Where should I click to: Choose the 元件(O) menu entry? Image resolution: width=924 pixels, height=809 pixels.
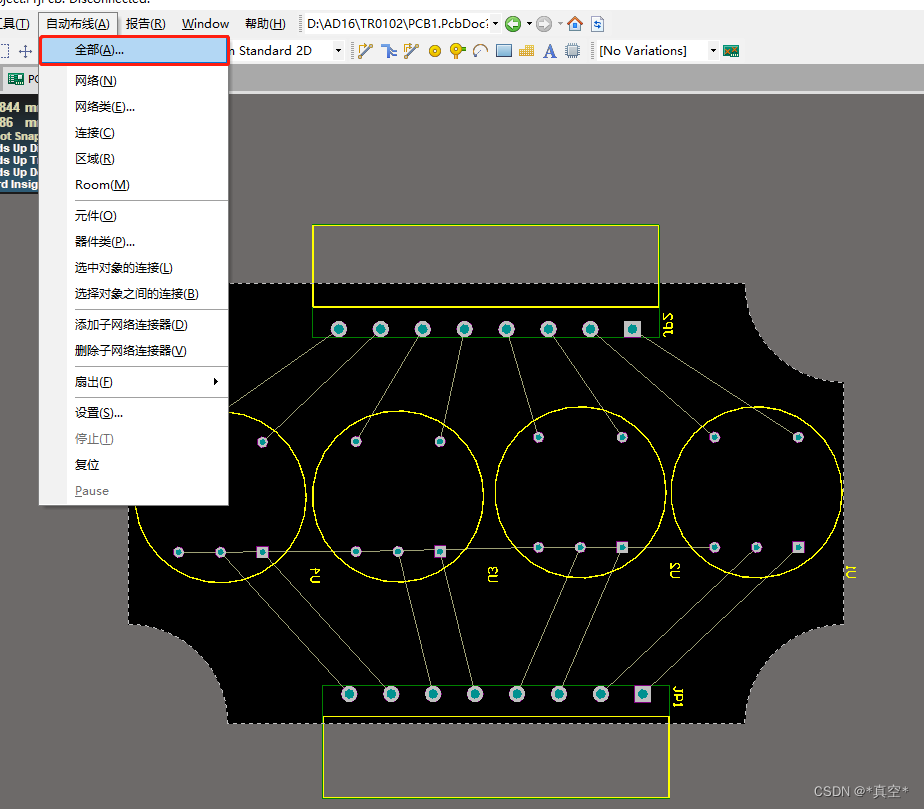pyautogui.click(x=134, y=216)
